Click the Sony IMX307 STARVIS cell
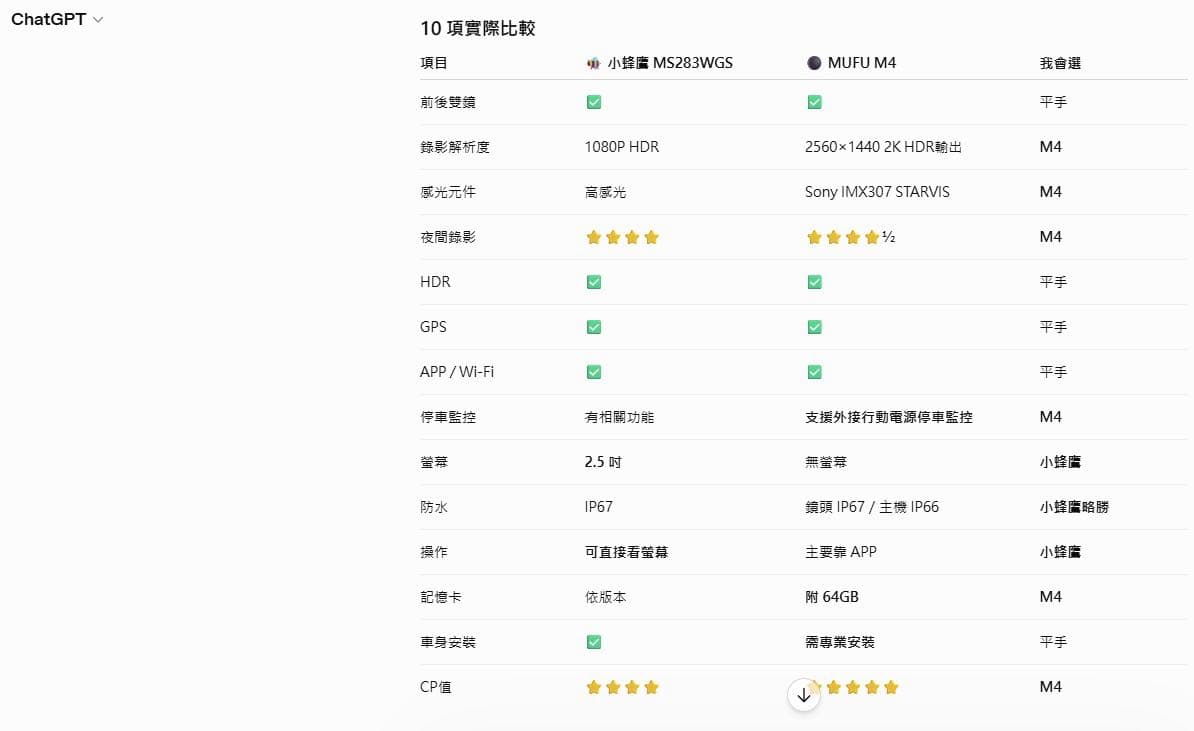 (x=877, y=192)
